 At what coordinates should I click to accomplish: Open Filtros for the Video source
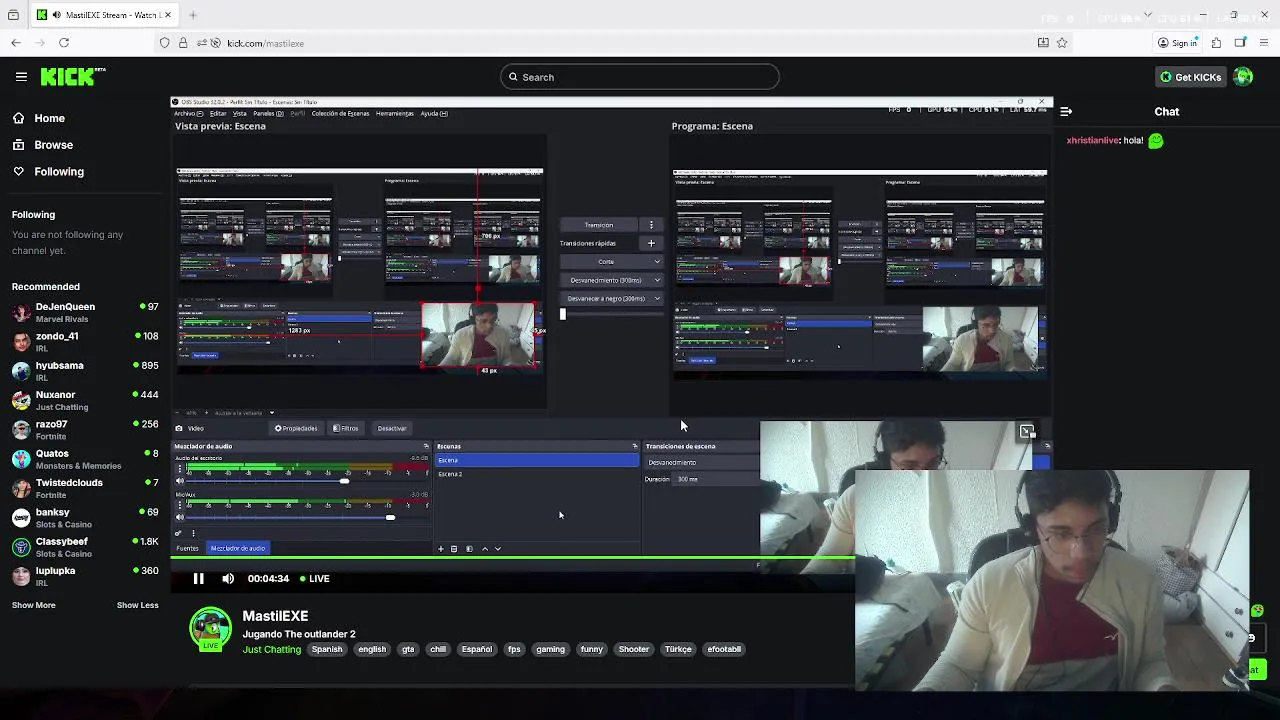point(346,428)
